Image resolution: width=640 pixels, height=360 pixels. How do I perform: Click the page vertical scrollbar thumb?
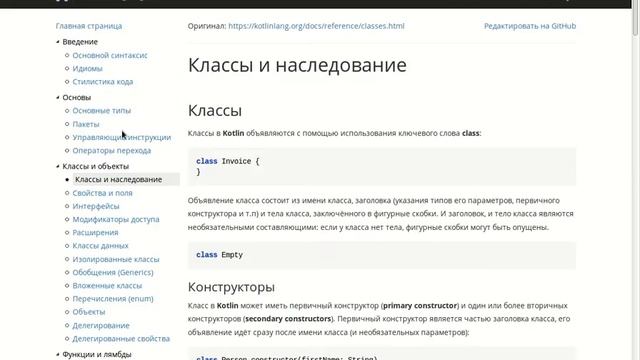pyautogui.click(x=636, y=18)
